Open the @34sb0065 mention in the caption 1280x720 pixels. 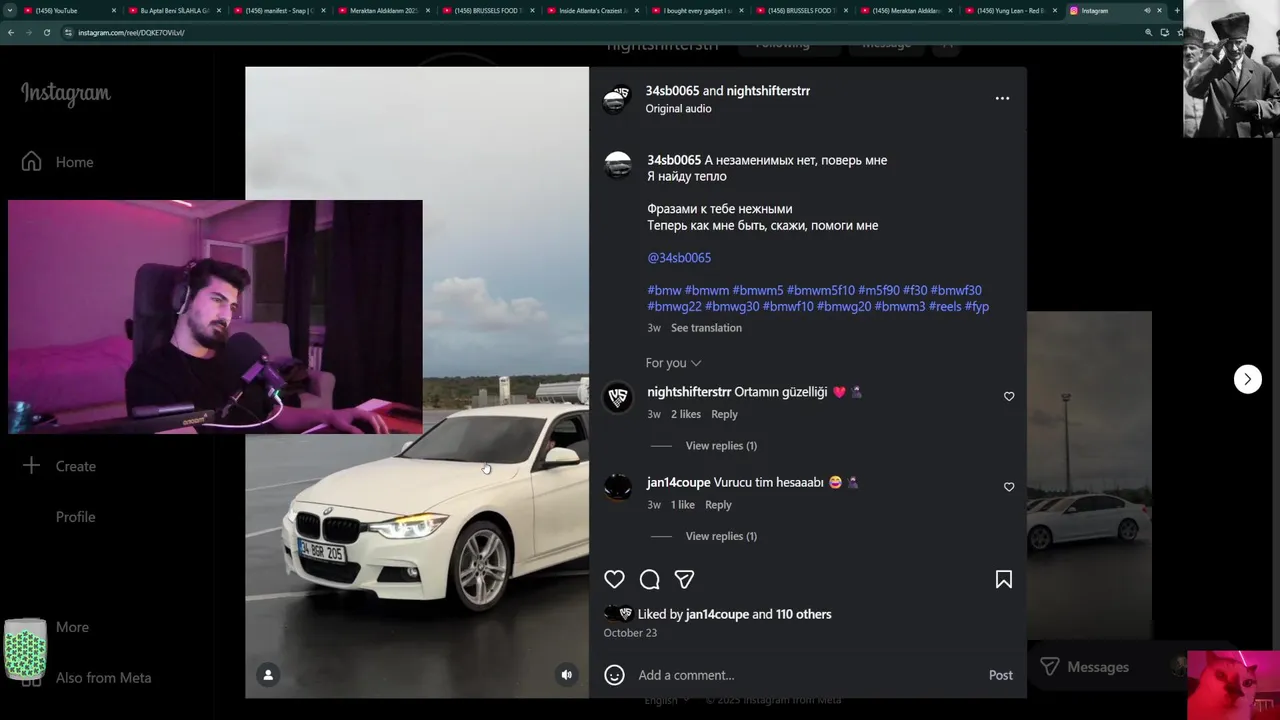pos(679,258)
